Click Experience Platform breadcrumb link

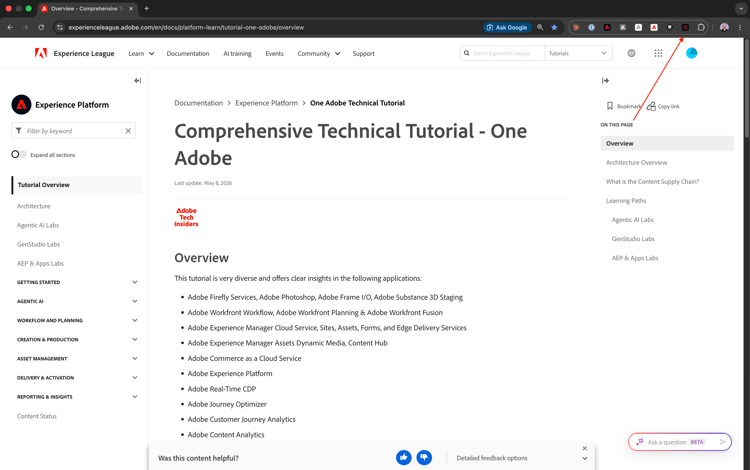click(266, 103)
